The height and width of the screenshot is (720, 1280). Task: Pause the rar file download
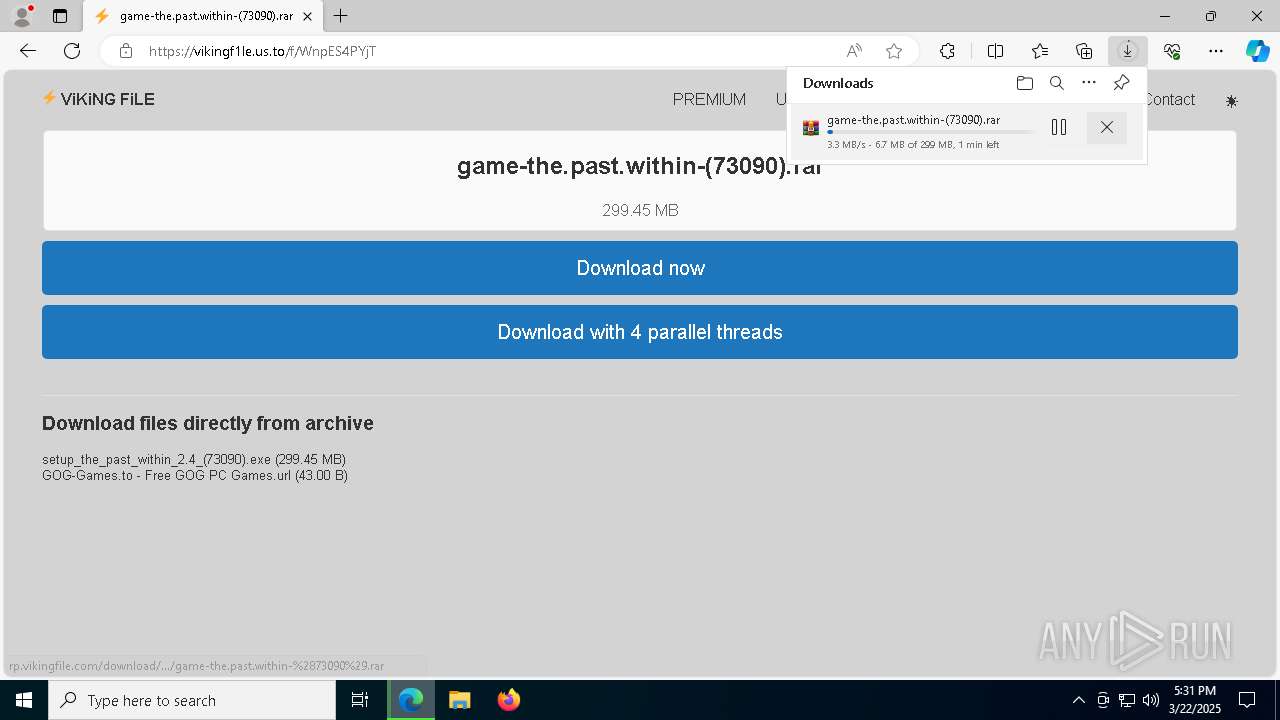click(x=1059, y=127)
